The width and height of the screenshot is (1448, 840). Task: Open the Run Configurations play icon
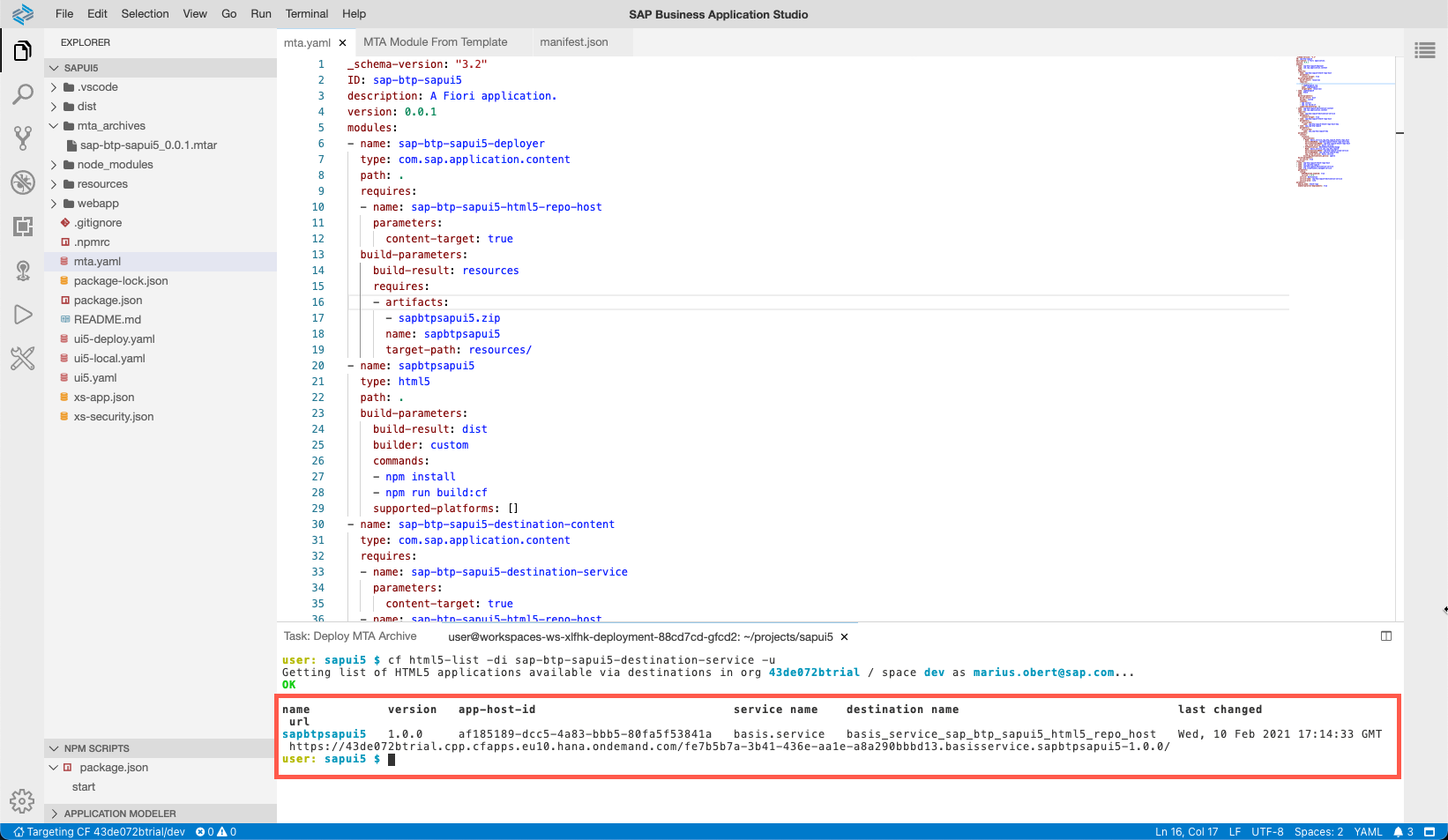click(23, 315)
